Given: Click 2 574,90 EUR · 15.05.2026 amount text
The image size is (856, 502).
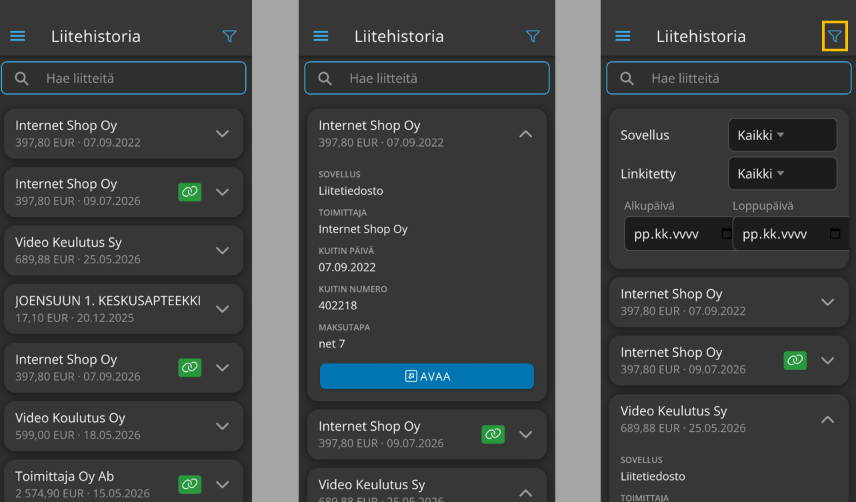Looking at the screenshot, I should [x=82, y=493].
